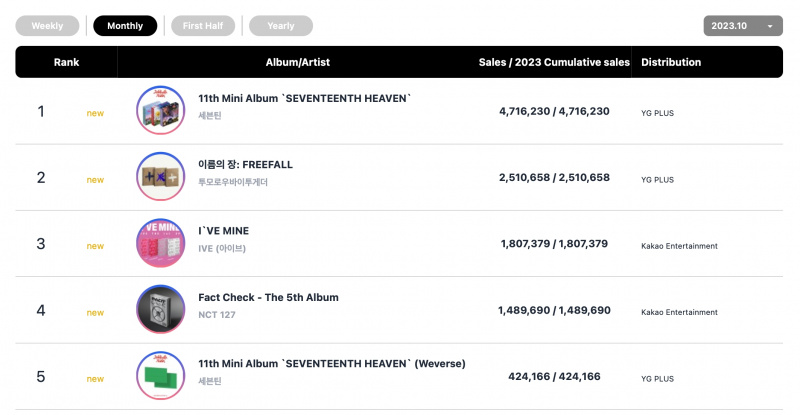Viewport: 800px width, 415px height.
Task: Click the Rank column header
Action: [x=66, y=62]
